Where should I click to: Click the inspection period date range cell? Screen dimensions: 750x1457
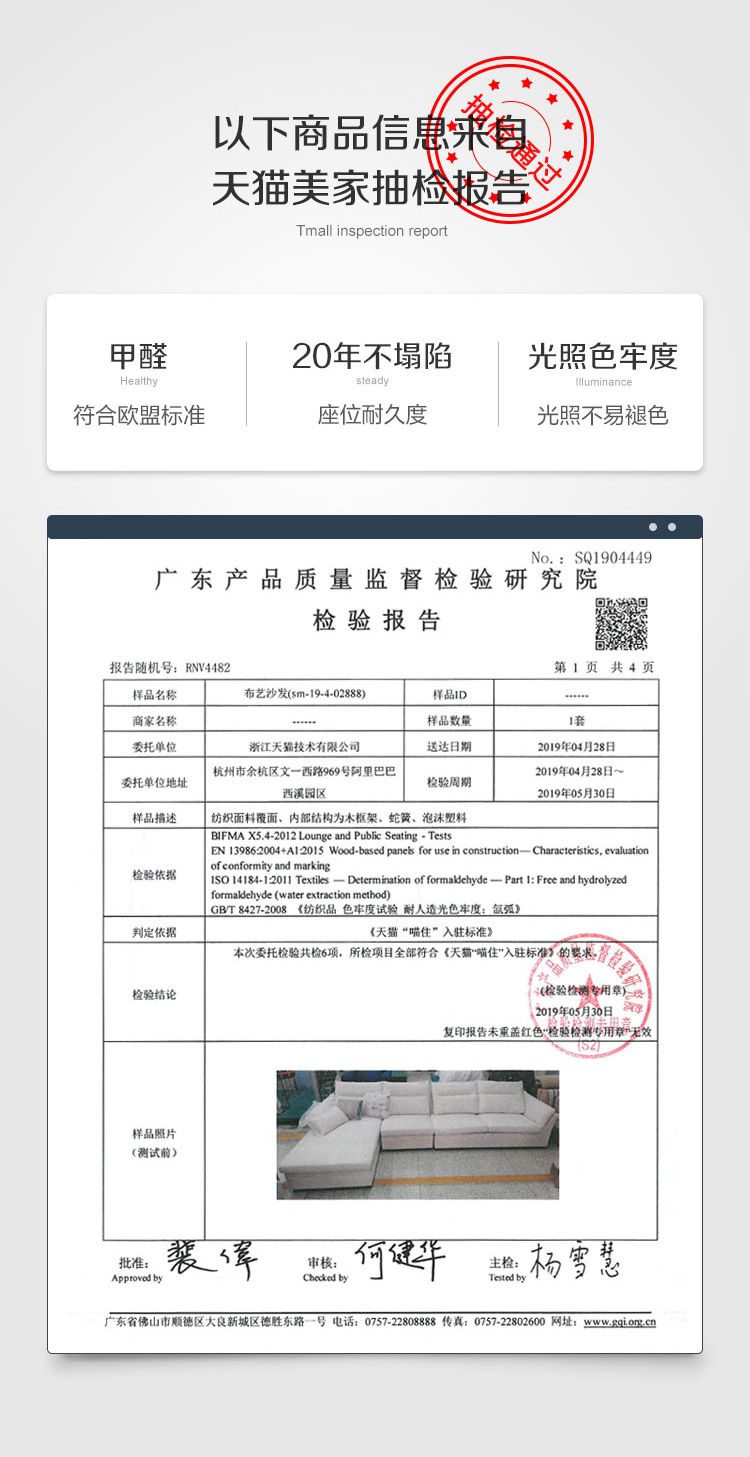tap(577, 782)
